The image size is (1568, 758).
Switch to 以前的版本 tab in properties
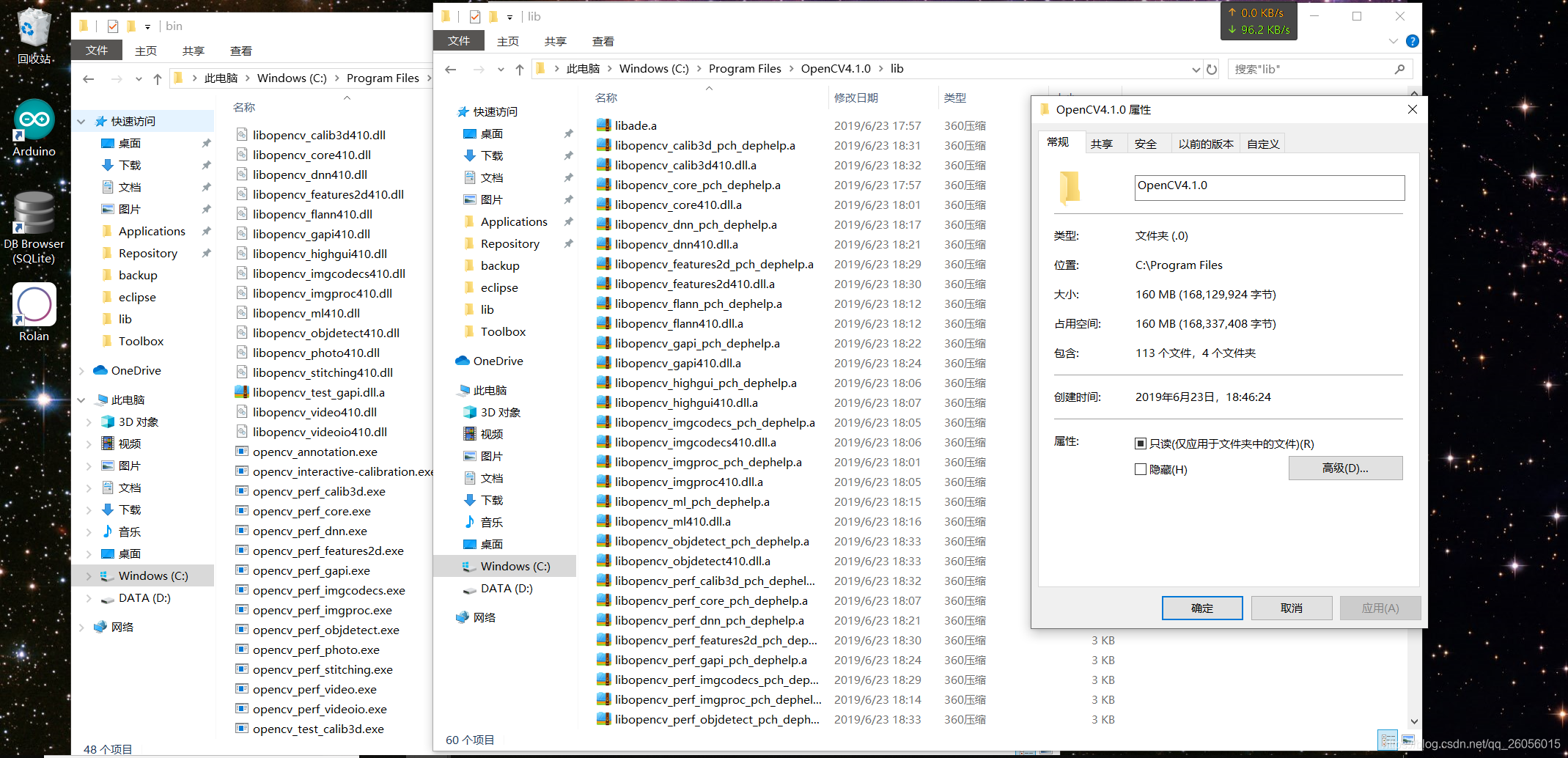tap(1206, 144)
